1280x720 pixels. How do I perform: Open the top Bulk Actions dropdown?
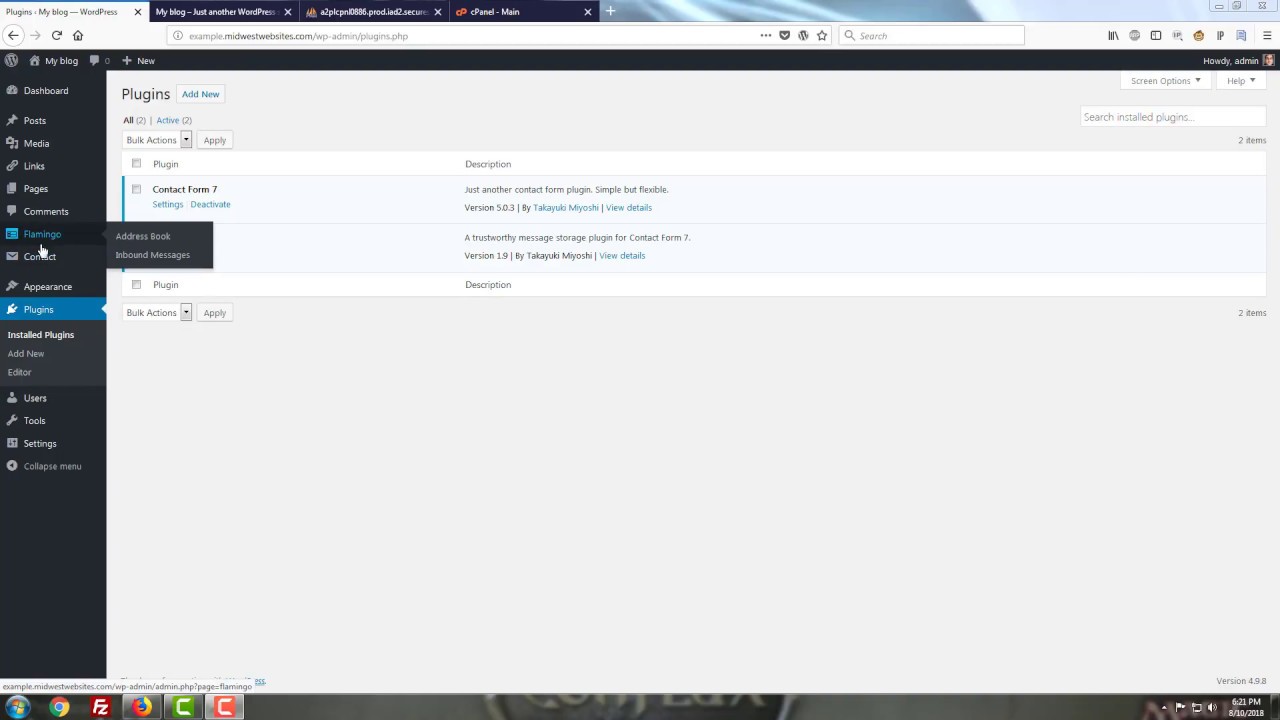coord(157,140)
